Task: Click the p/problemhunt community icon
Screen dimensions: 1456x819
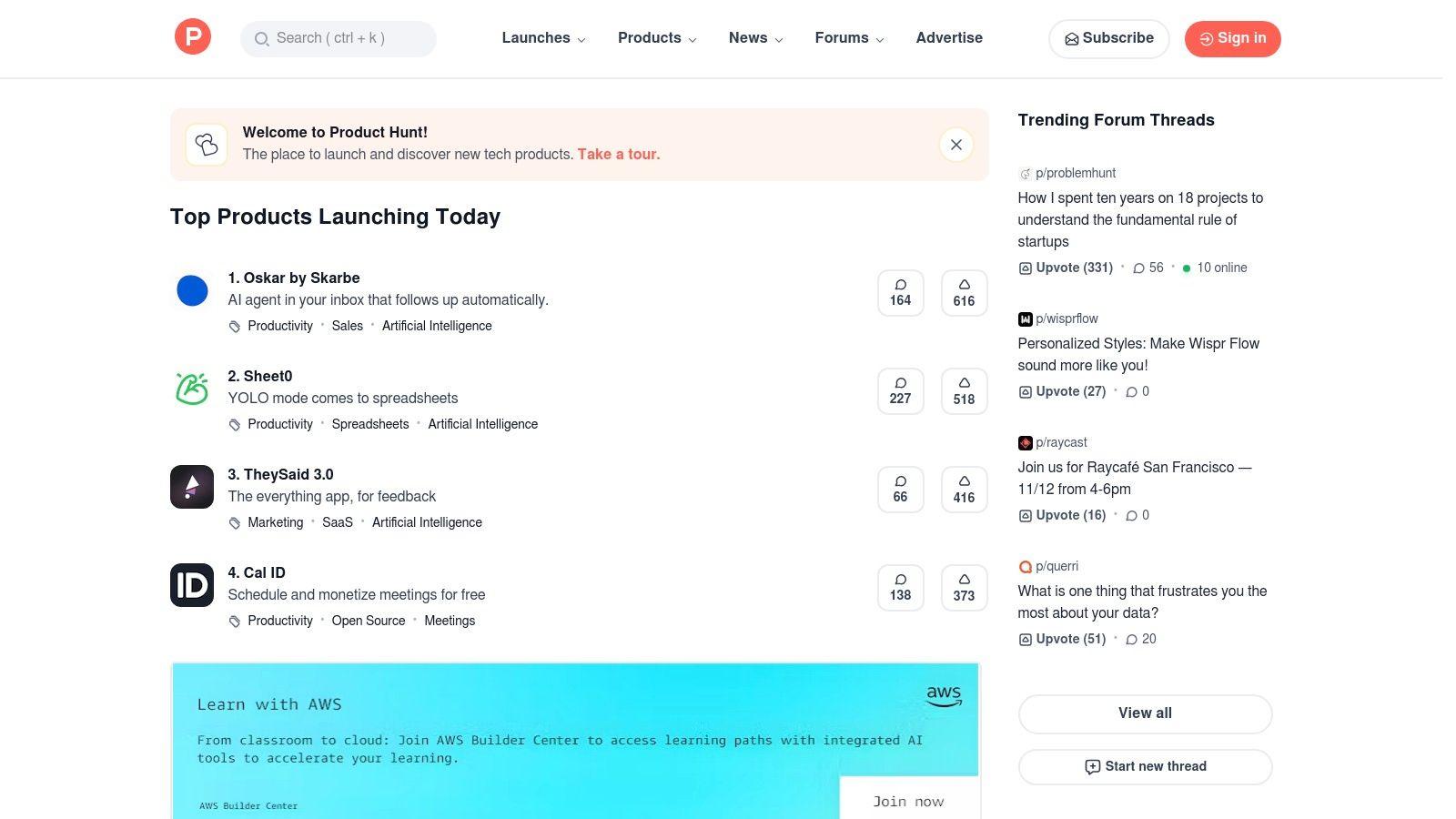Action: point(1026,174)
